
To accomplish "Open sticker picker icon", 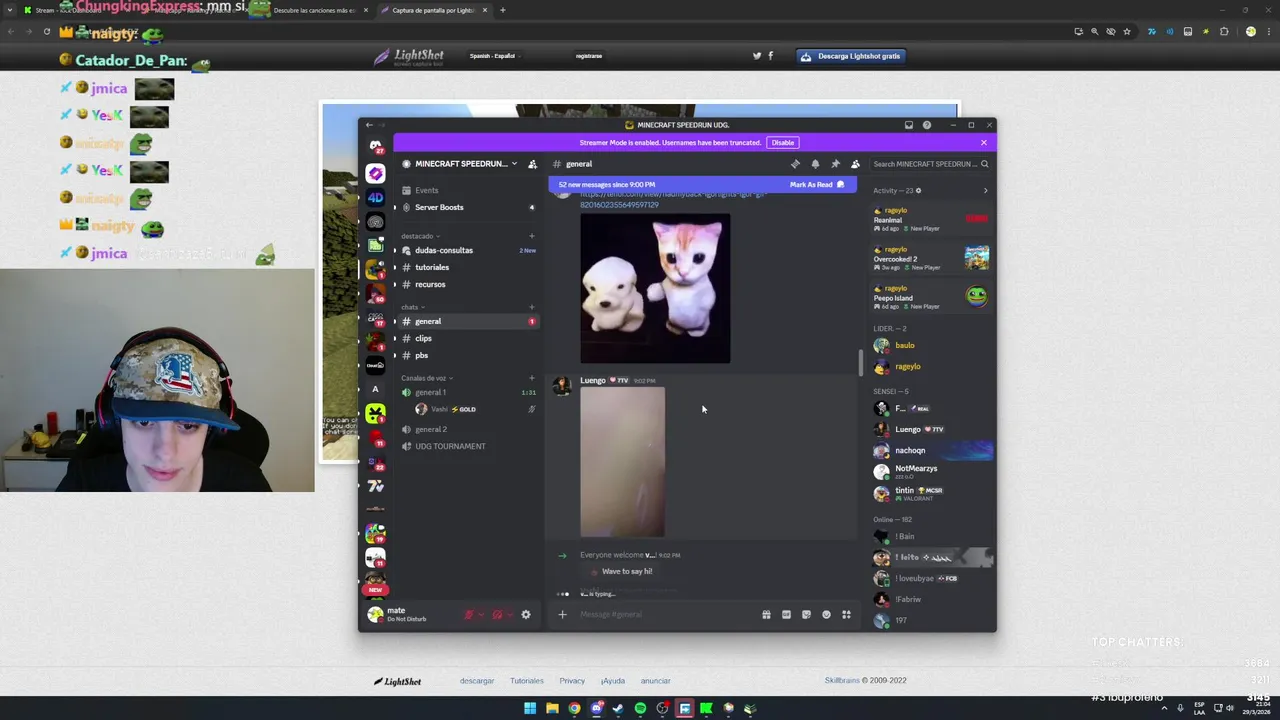I will point(806,615).
